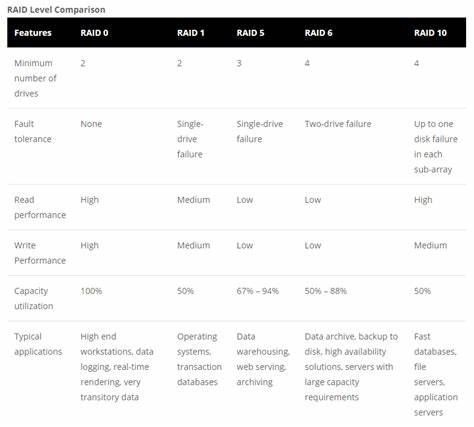Select the 67% – 94% capacity cell
This screenshot has height=427, width=474.
pos(258,291)
